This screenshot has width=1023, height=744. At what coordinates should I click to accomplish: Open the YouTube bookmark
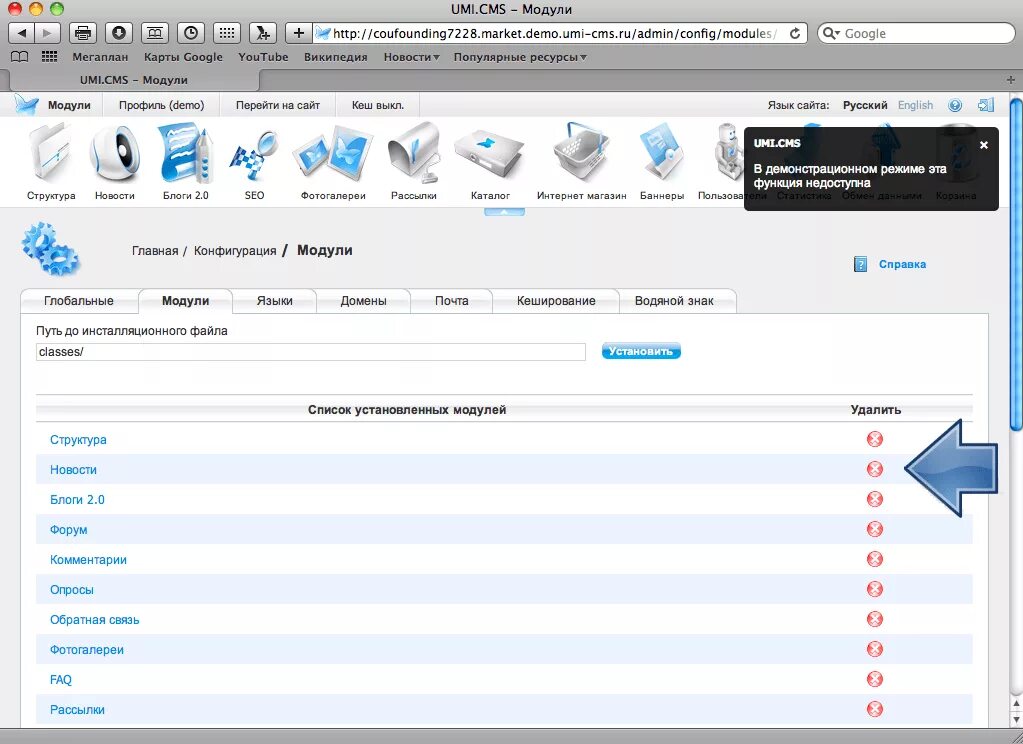pyautogui.click(x=263, y=57)
